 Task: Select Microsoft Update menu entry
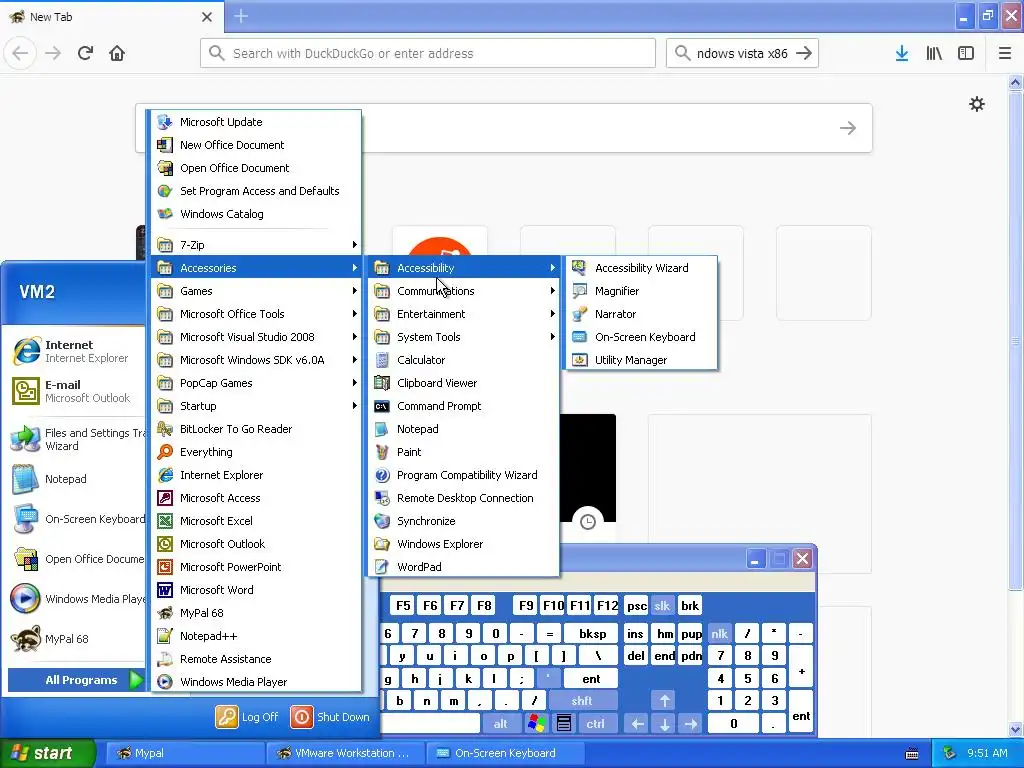click(256, 122)
